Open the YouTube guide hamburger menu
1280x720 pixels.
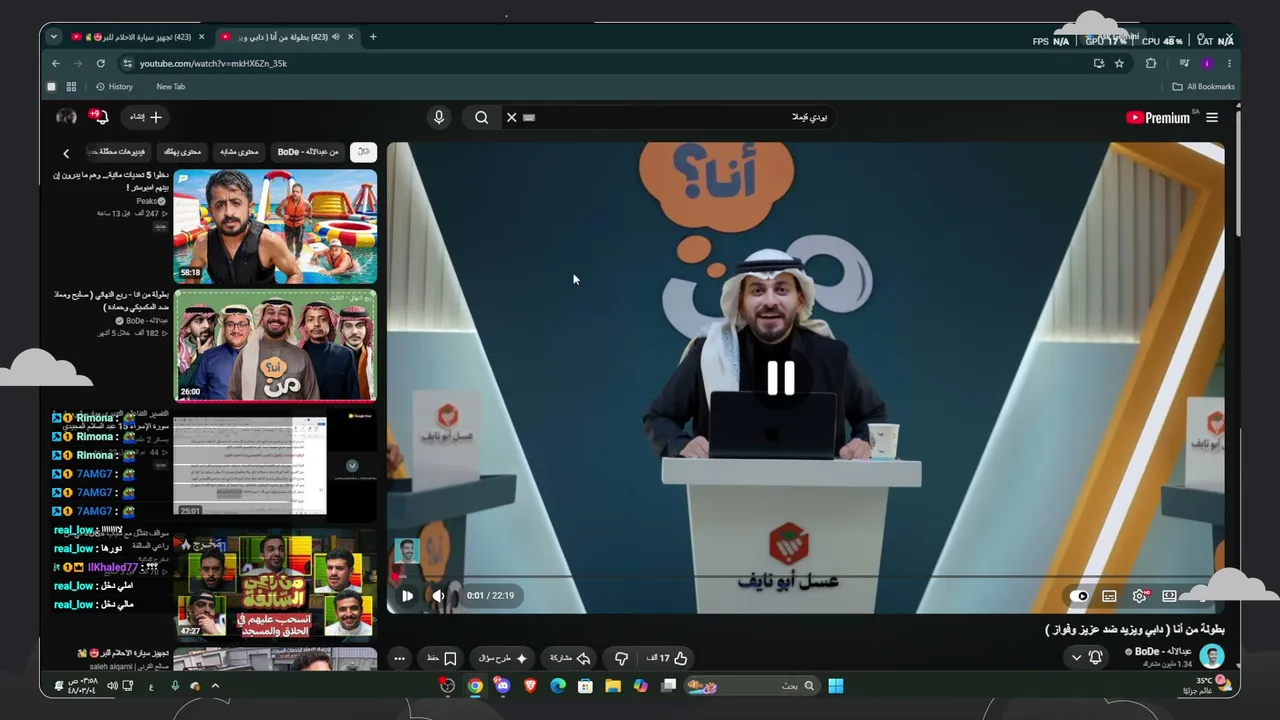click(x=1212, y=117)
